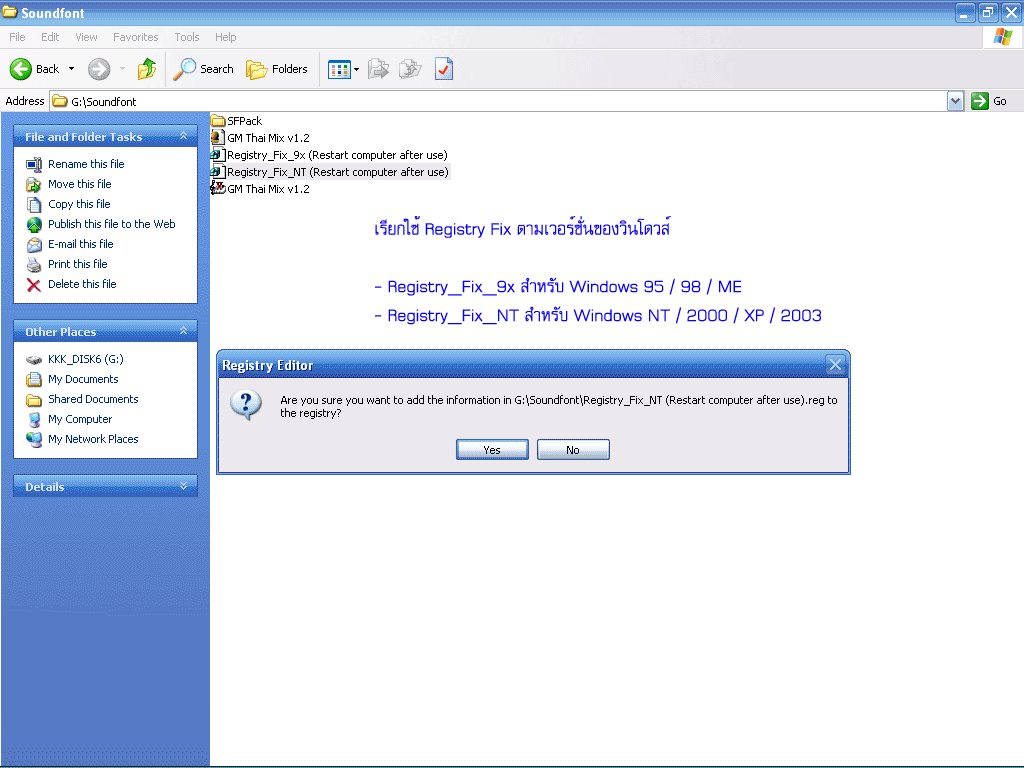Open My Network Places link
Viewport: 1024px width, 768px height.
pos(93,440)
